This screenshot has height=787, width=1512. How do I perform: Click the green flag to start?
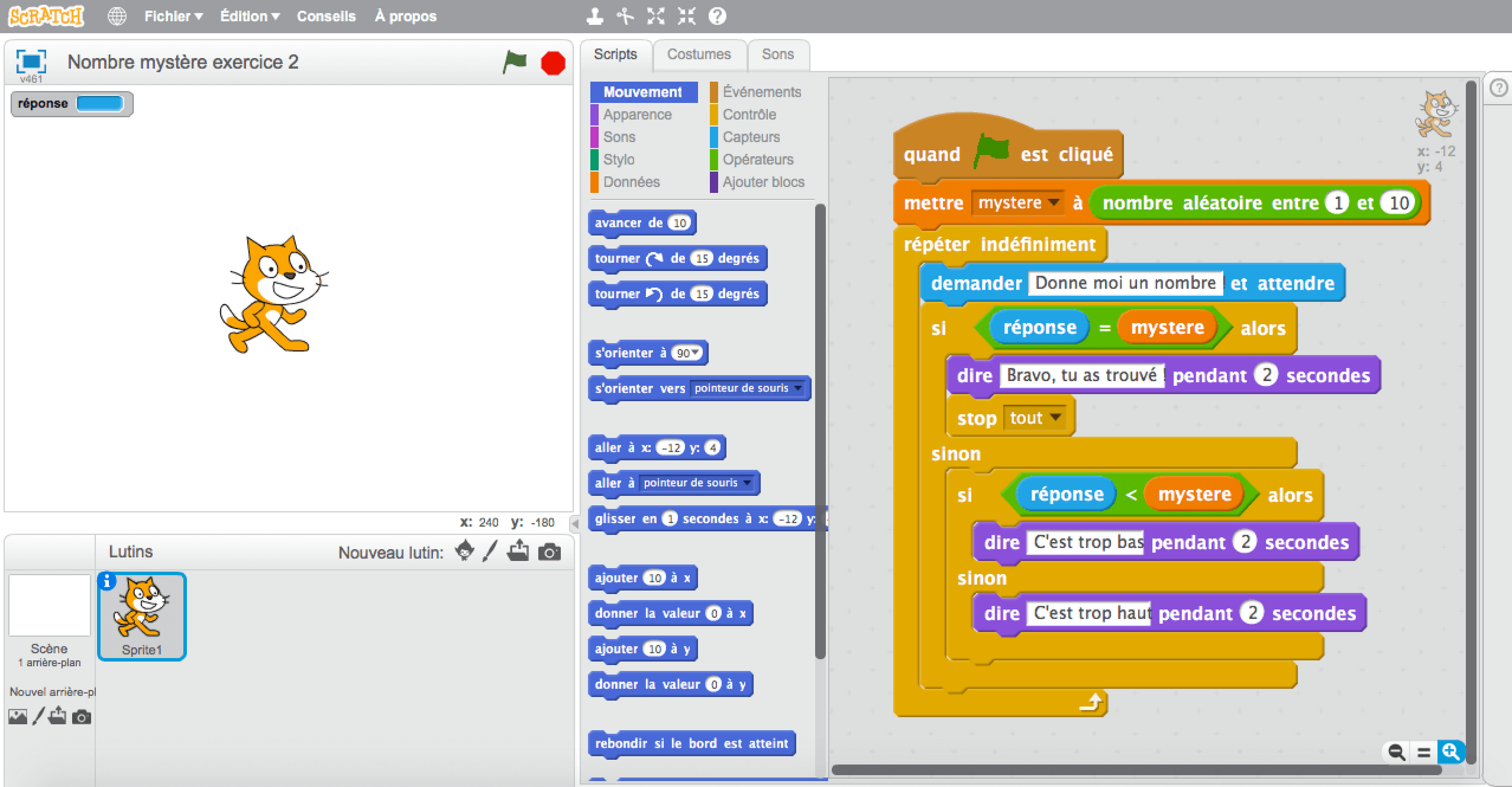(x=515, y=62)
